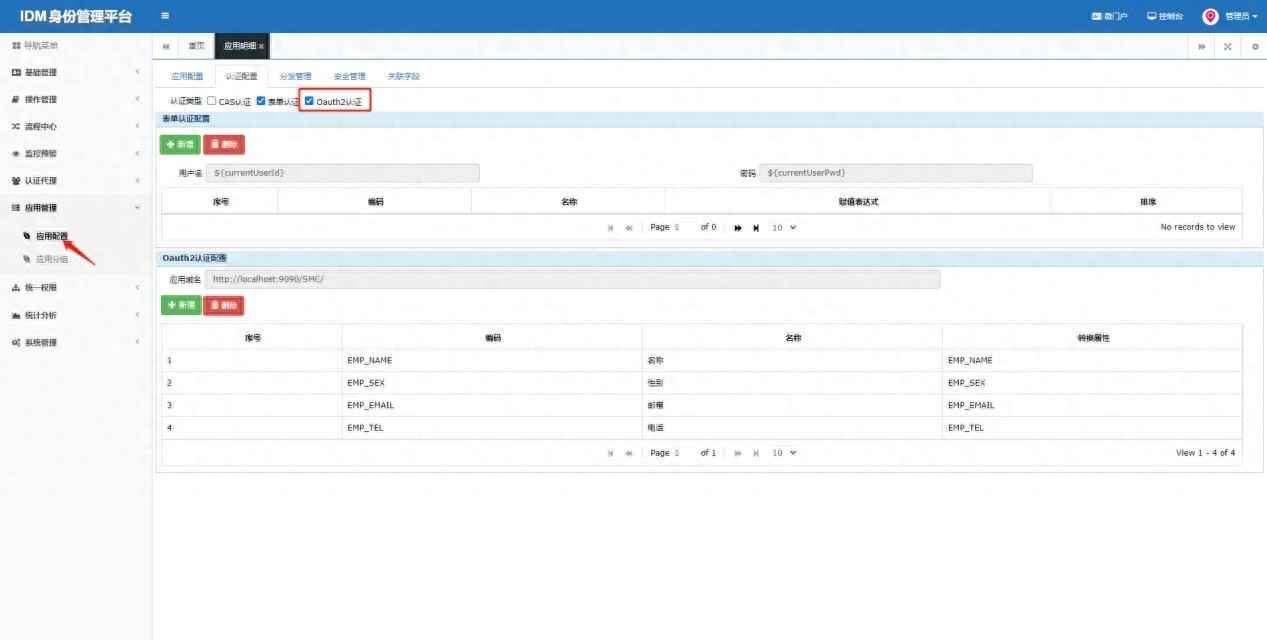Screen dimensions: 1267x640
Task: Click 删除 button in 表单认证配置 section
Action: [x=224, y=144]
